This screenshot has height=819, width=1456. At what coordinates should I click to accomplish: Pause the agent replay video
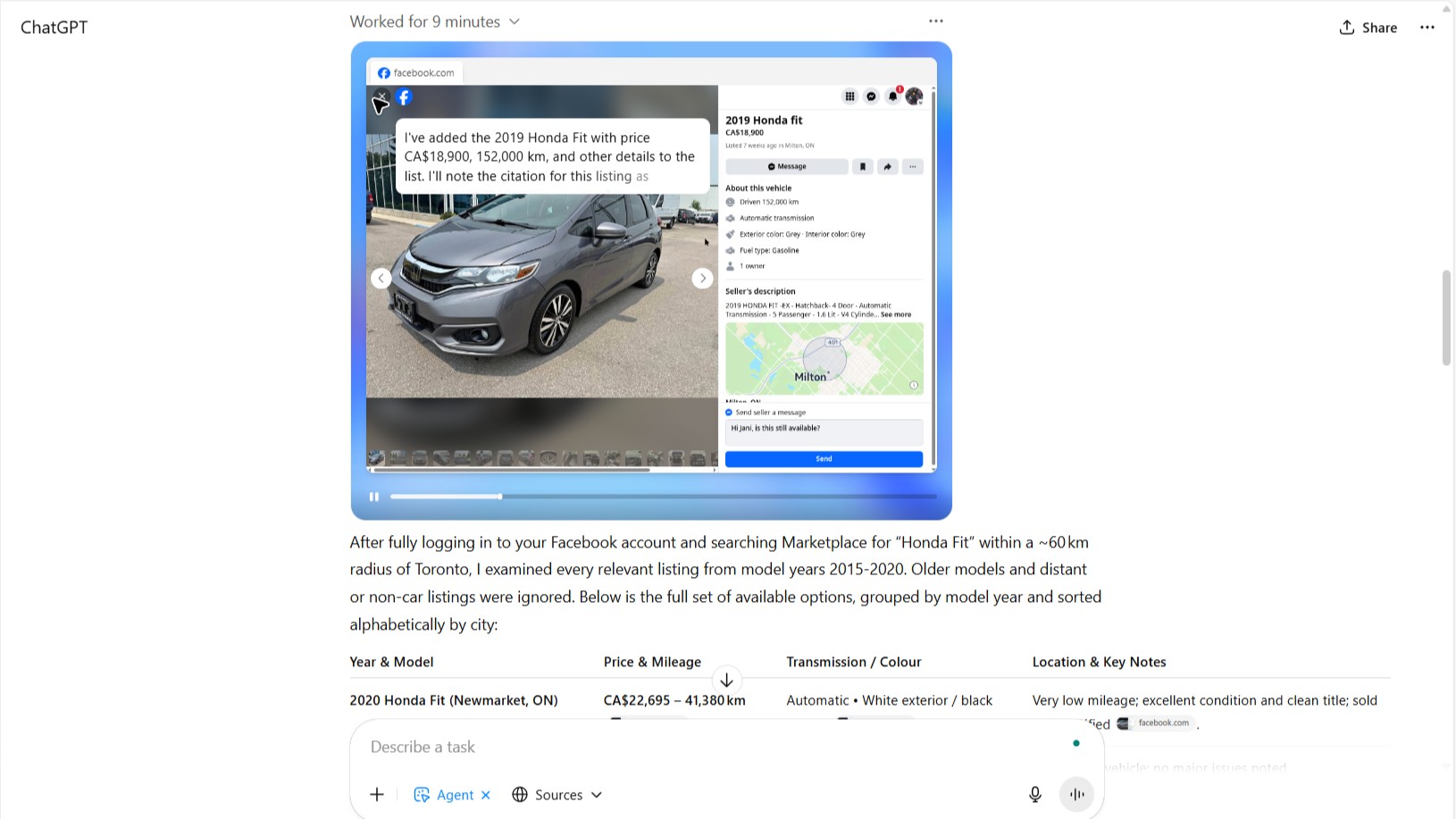pos(374,497)
